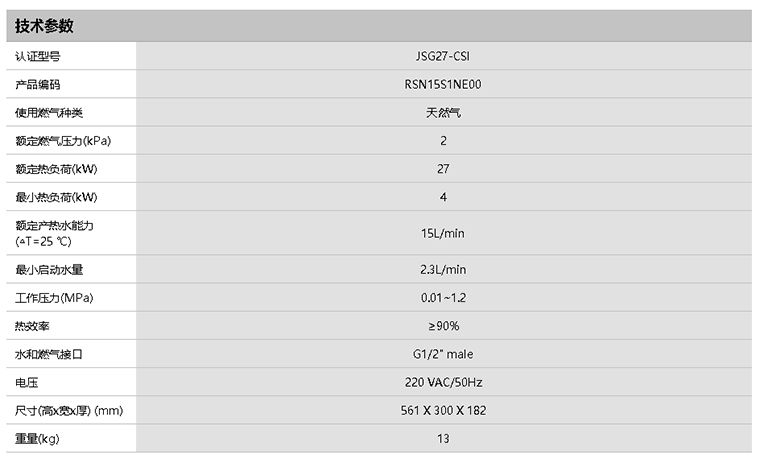760x463 pixels.
Task: Click the 产品编码 label cell
Action: coord(37,84)
